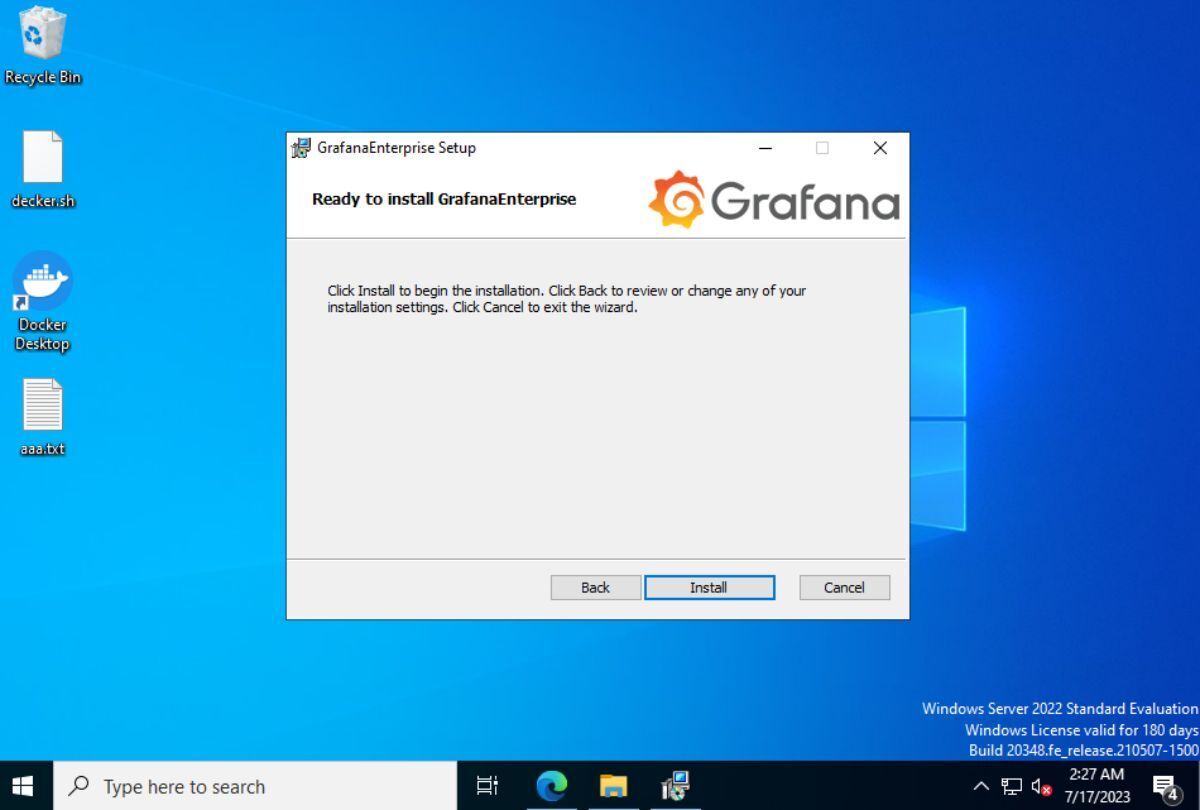Viewport: 1200px width, 810px height.
Task: Open the Windows Start menu
Action: pos(22,786)
